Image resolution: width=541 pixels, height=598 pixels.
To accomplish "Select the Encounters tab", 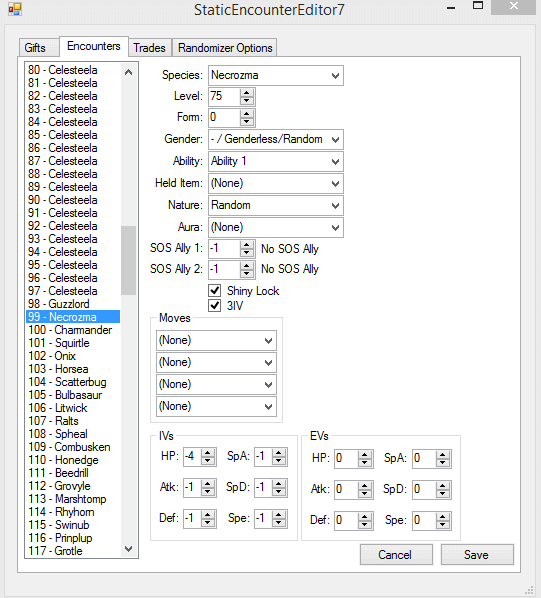I will [x=94, y=46].
